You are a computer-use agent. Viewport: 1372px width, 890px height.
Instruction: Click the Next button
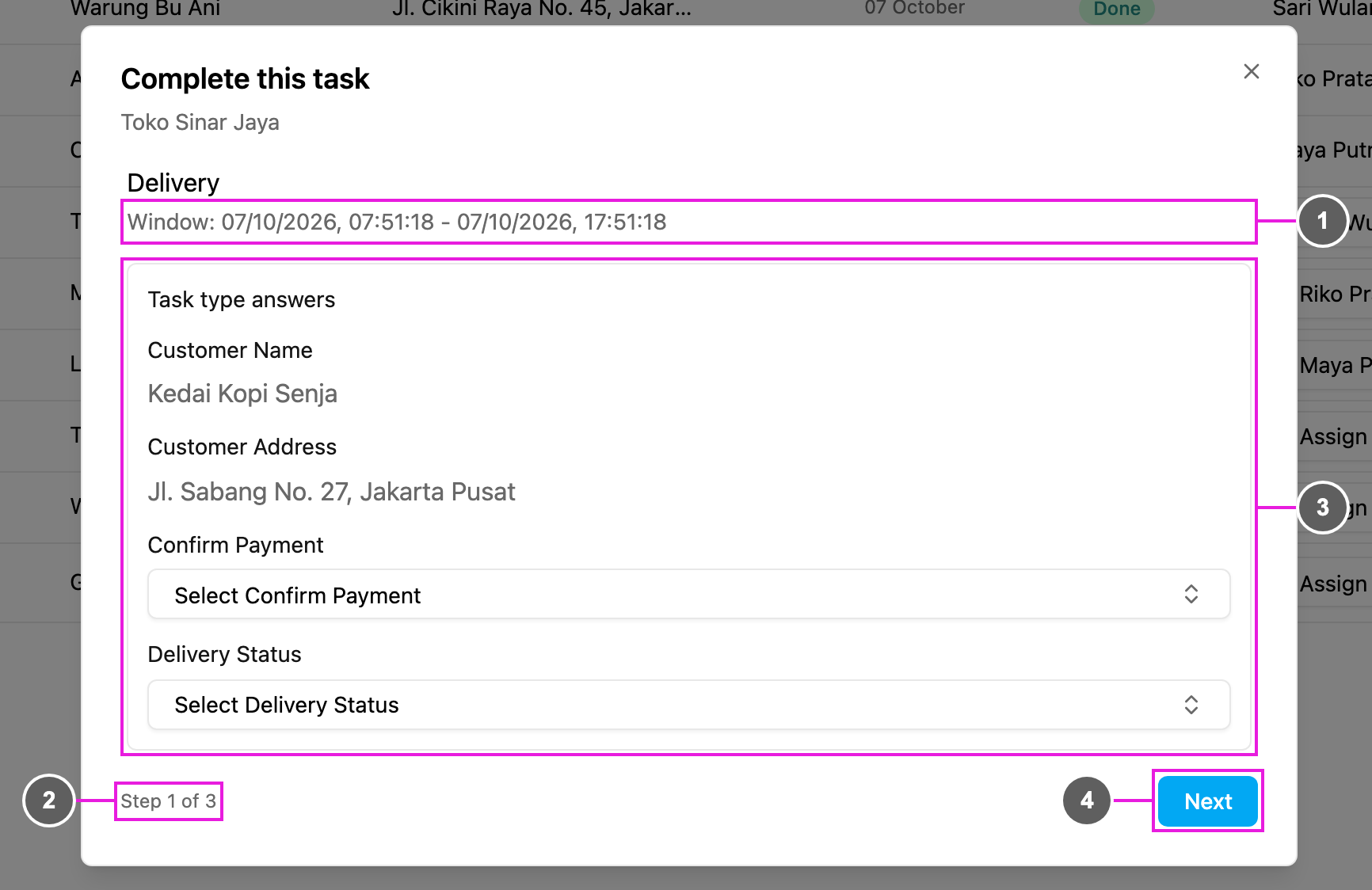click(1208, 801)
